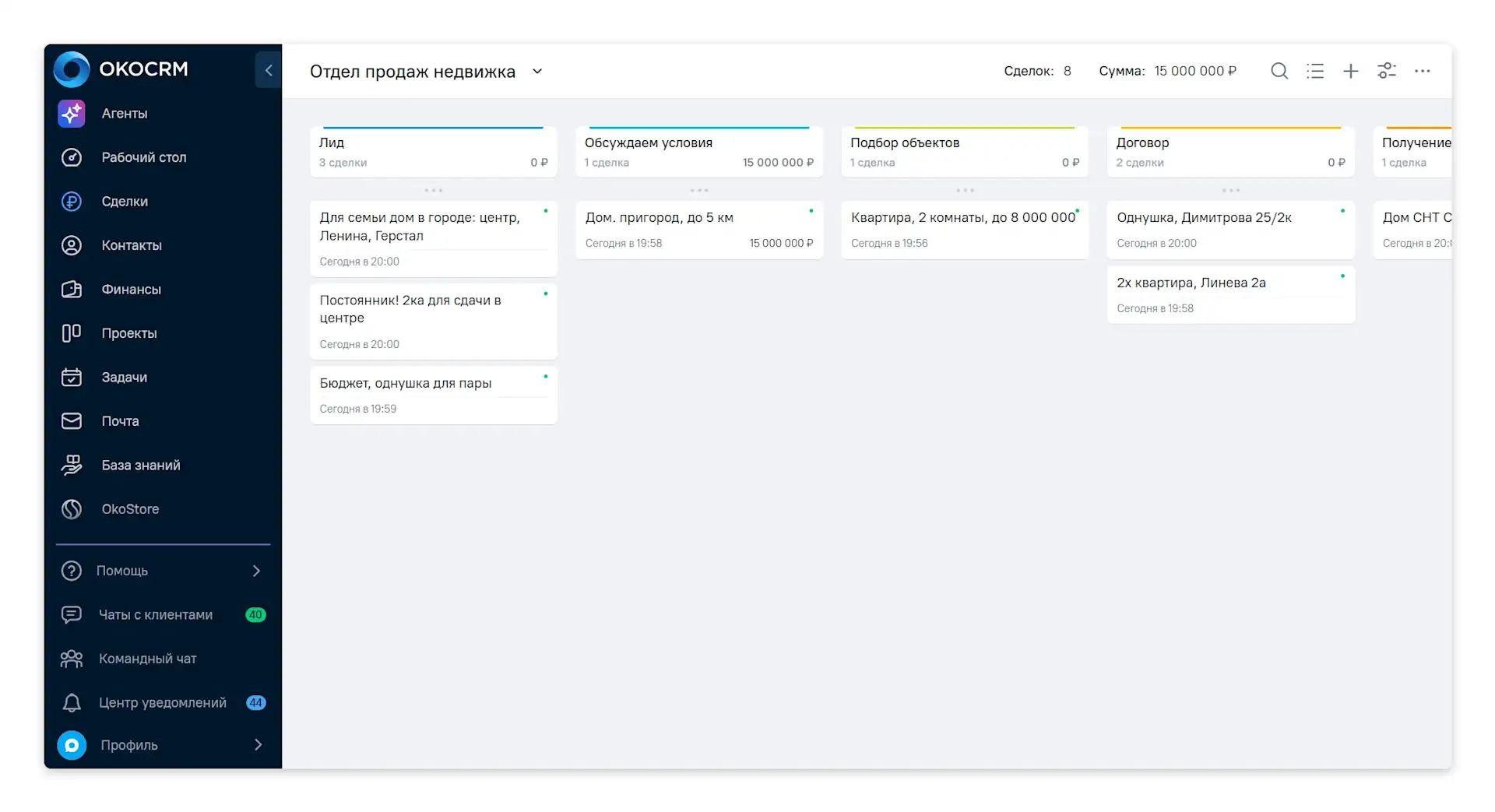Click the Задачи label in the sidebar
This screenshot has width=1495, height=812.
point(125,378)
